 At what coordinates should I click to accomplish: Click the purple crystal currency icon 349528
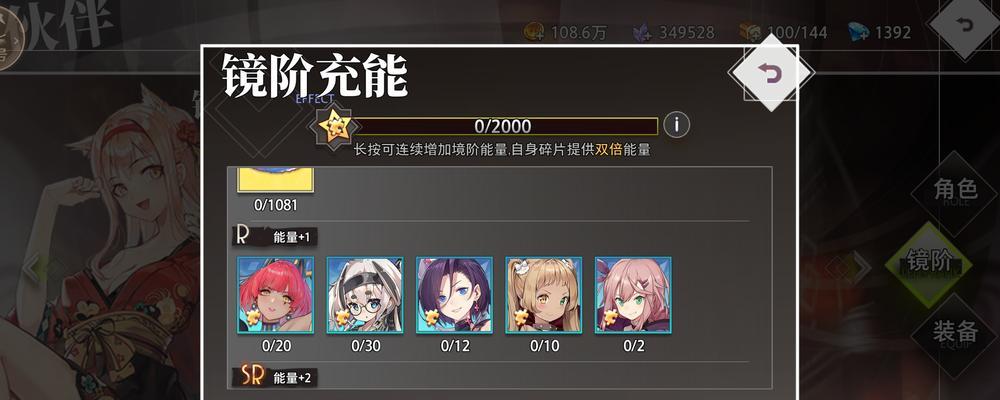click(x=643, y=32)
